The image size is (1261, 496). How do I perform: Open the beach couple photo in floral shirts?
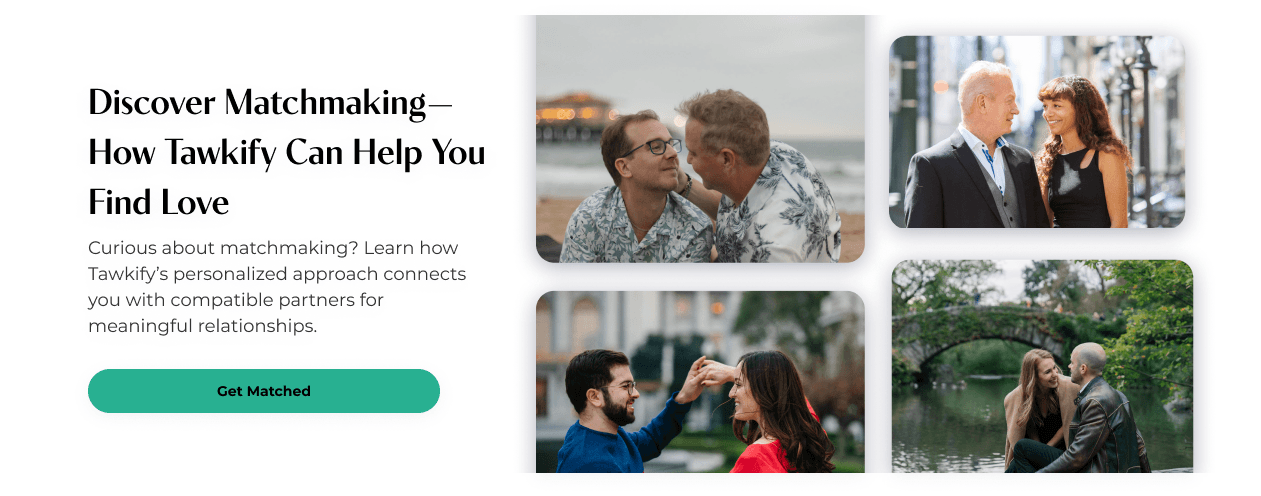[x=700, y=139]
